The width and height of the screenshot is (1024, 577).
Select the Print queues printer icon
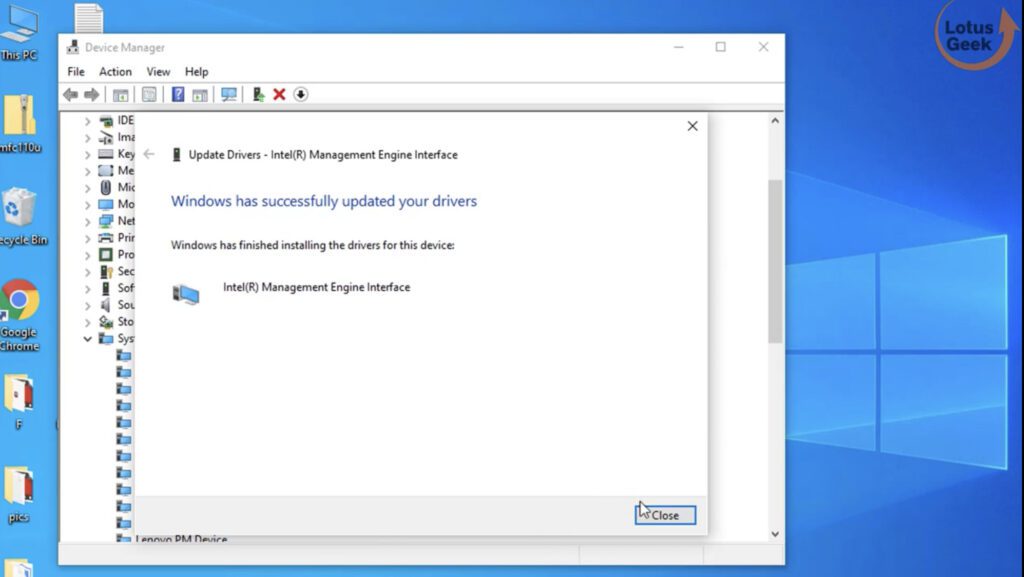(x=106, y=238)
